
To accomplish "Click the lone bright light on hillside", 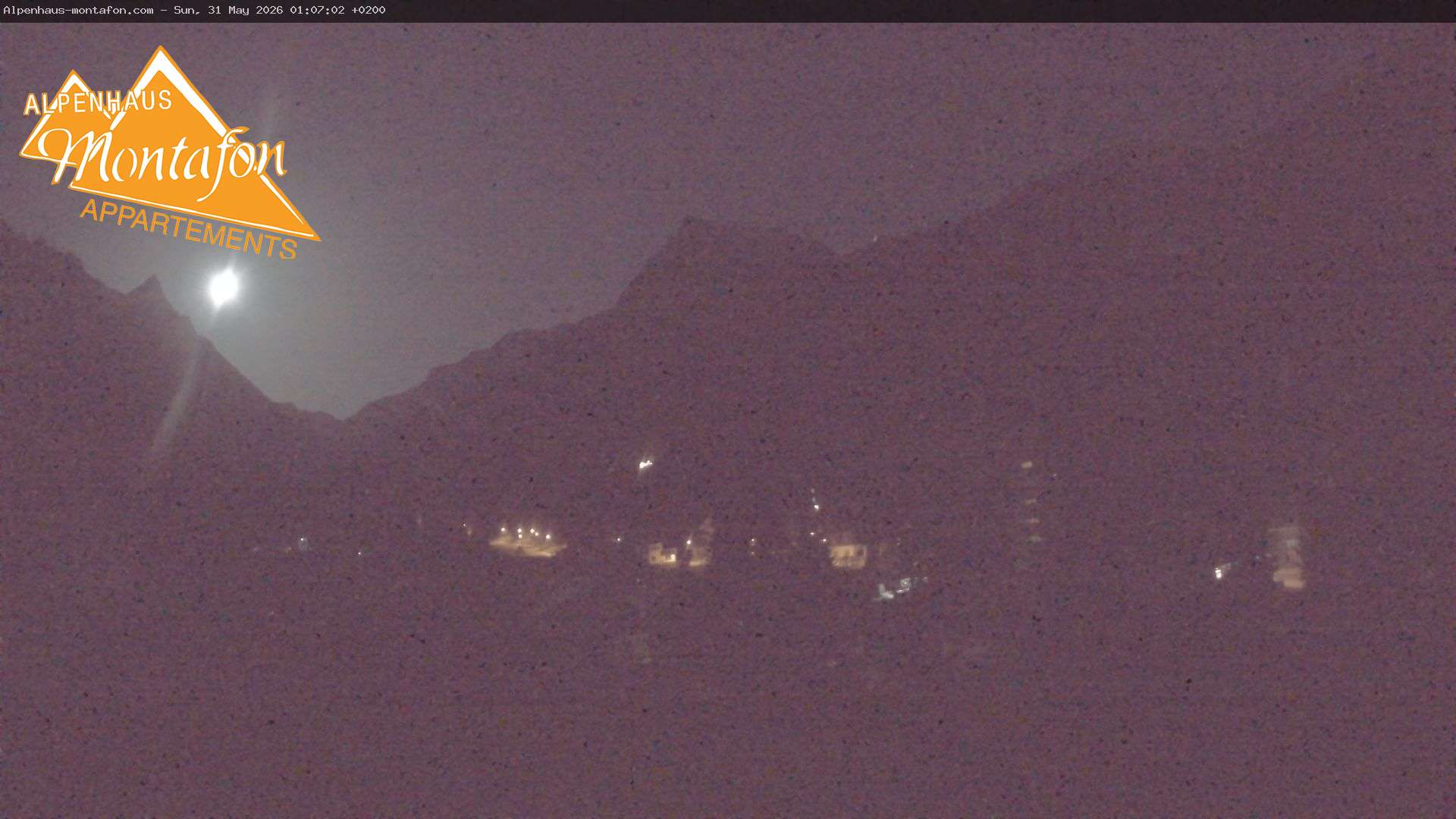I will coord(645,463).
